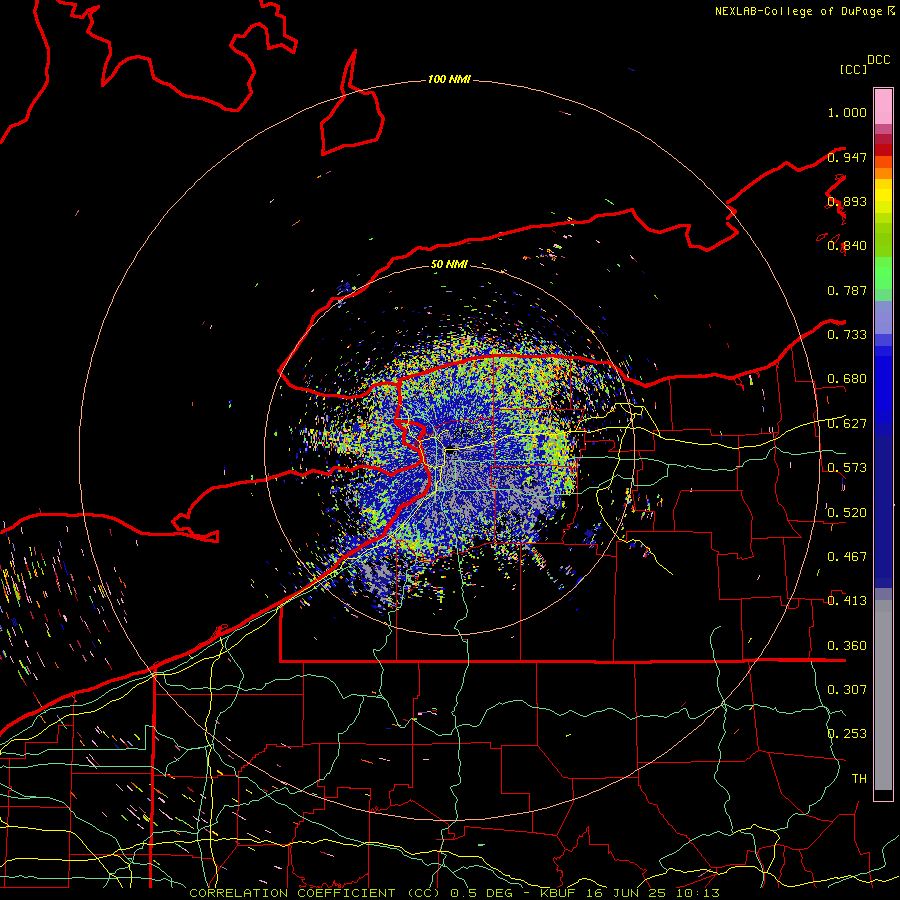Click the bright green segment of the color bar
900x900 pixels.
tap(883, 273)
